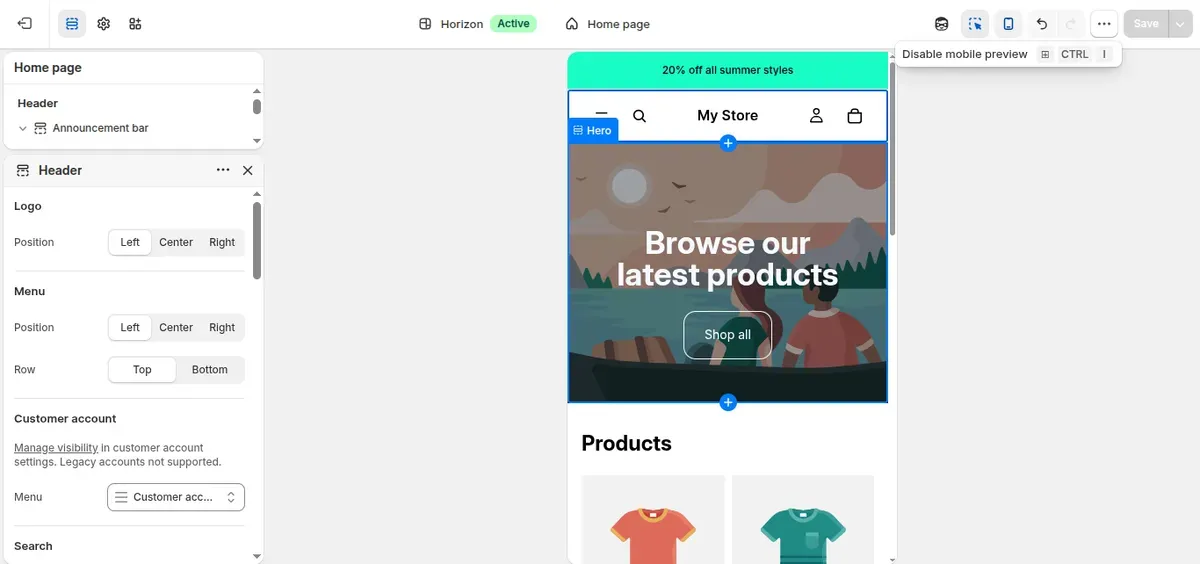Viewport: 1200px width, 564px height.
Task: Follow the Manage visibility link
Action: point(56,448)
